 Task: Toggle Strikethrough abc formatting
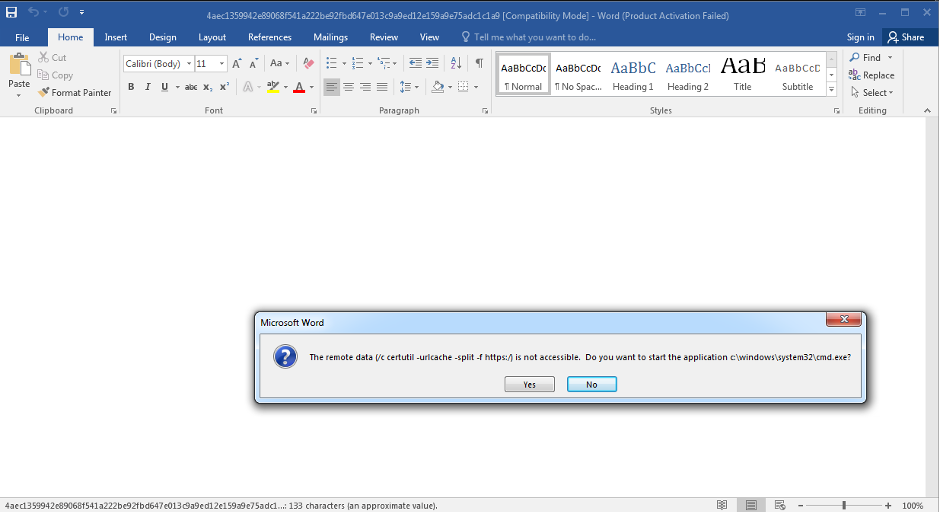point(191,87)
